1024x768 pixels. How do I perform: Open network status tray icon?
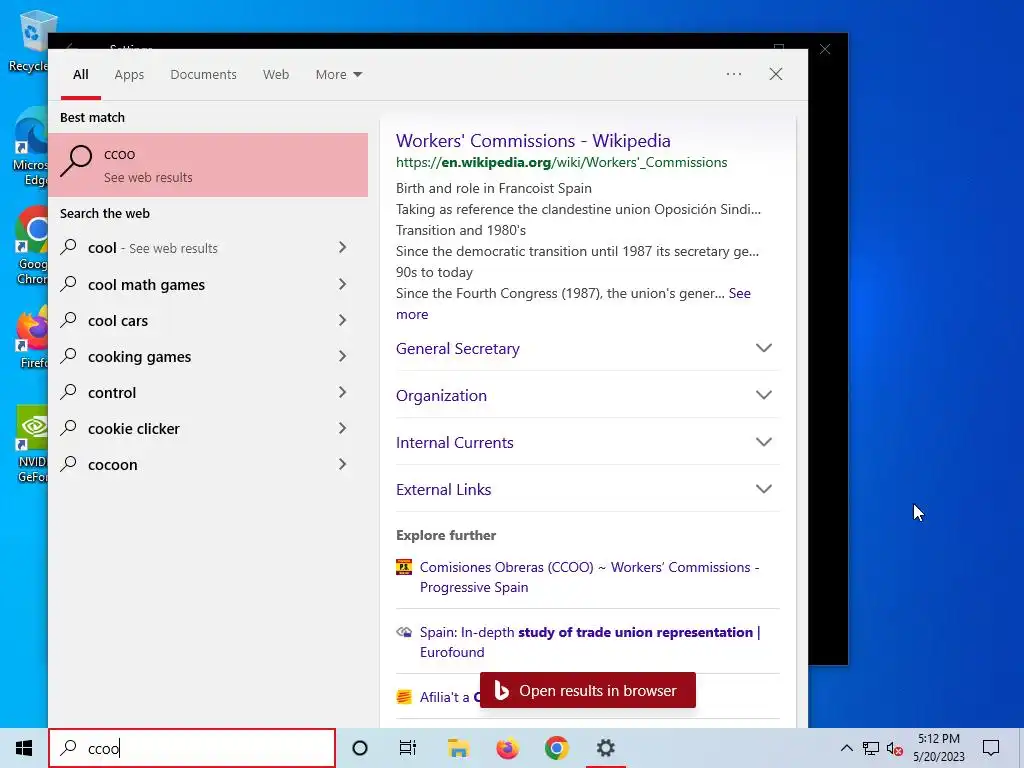click(x=871, y=748)
